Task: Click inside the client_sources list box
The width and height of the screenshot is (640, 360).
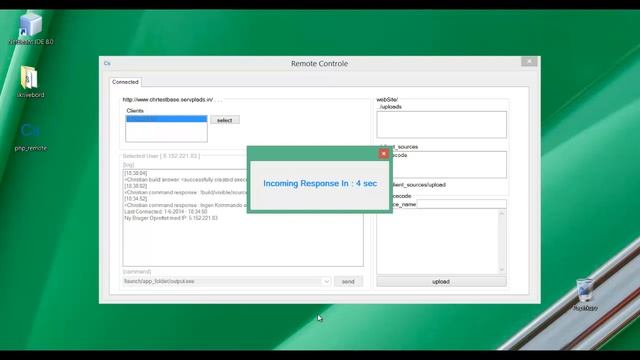Action: (442, 164)
